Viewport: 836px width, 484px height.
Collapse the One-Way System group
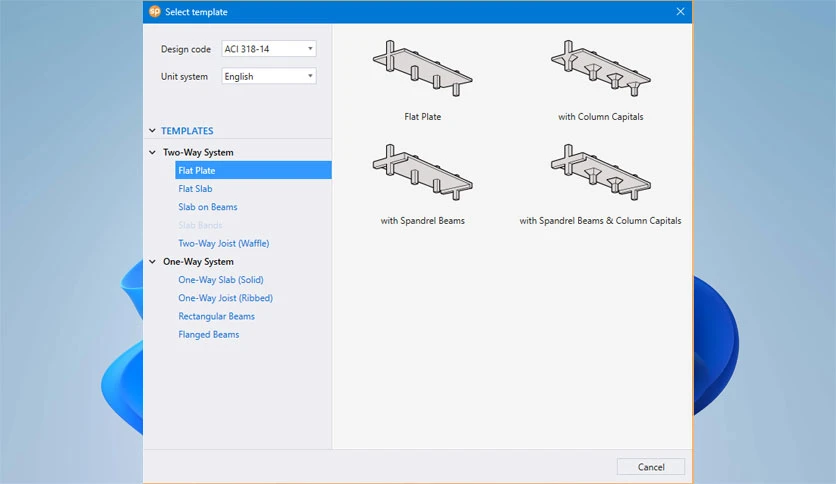click(x=152, y=262)
